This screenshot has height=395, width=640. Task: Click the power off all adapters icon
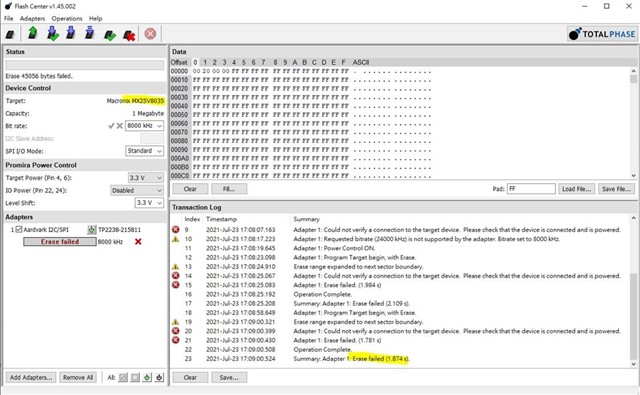tap(160, 377)
